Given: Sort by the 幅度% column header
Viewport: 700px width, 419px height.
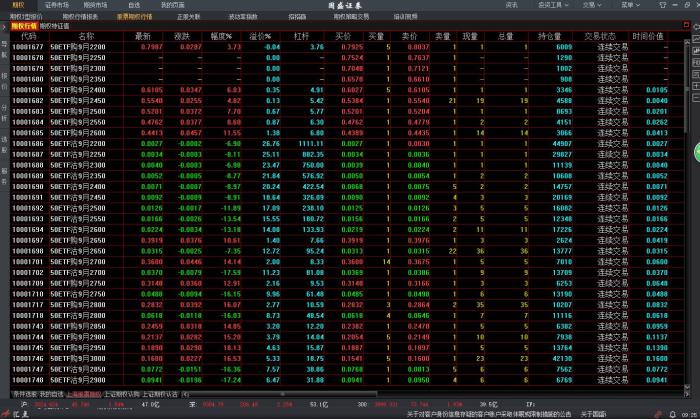Looking at the screenshot, I should coord(221,36).
